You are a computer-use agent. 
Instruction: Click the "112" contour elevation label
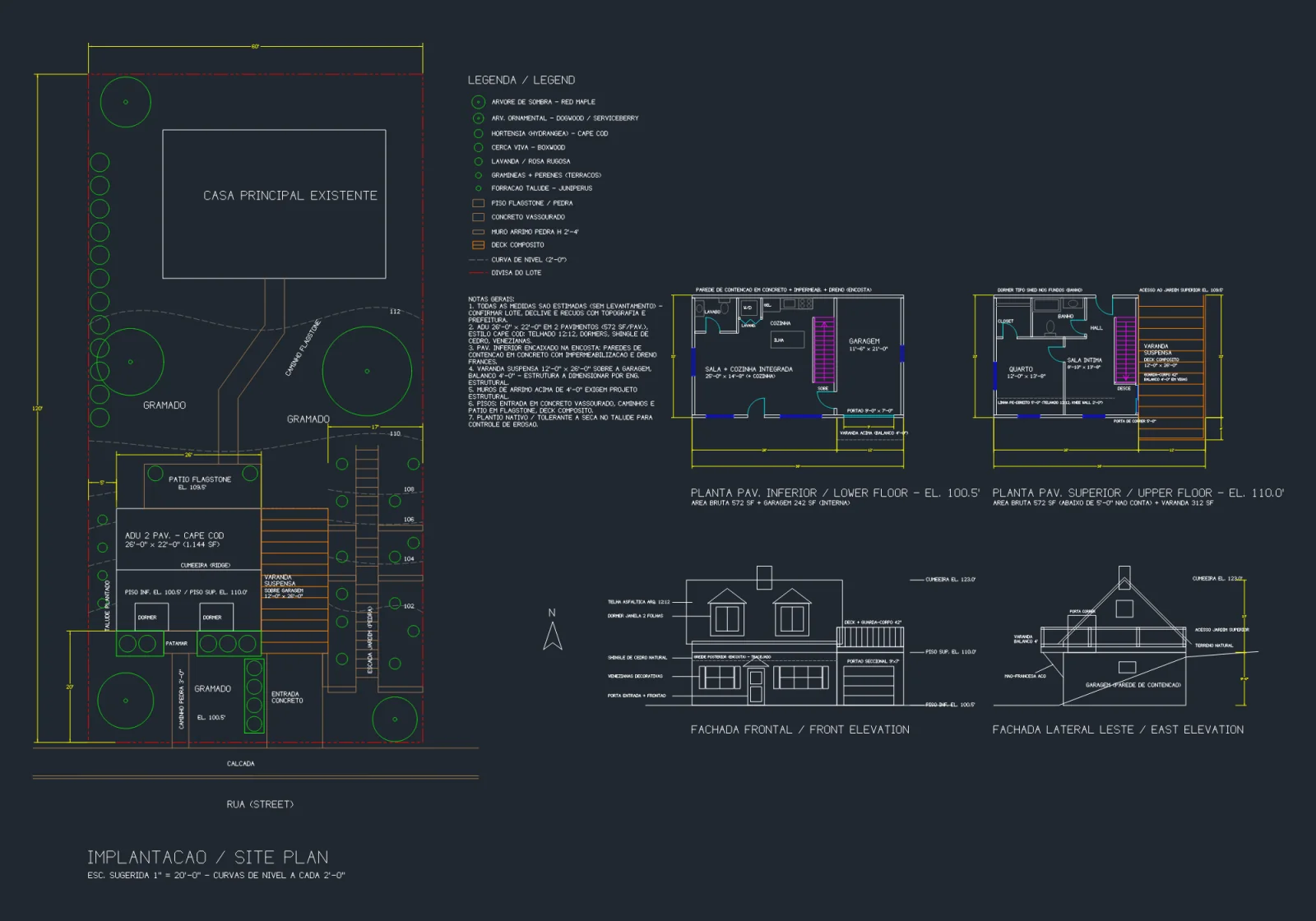click(395, 312)
